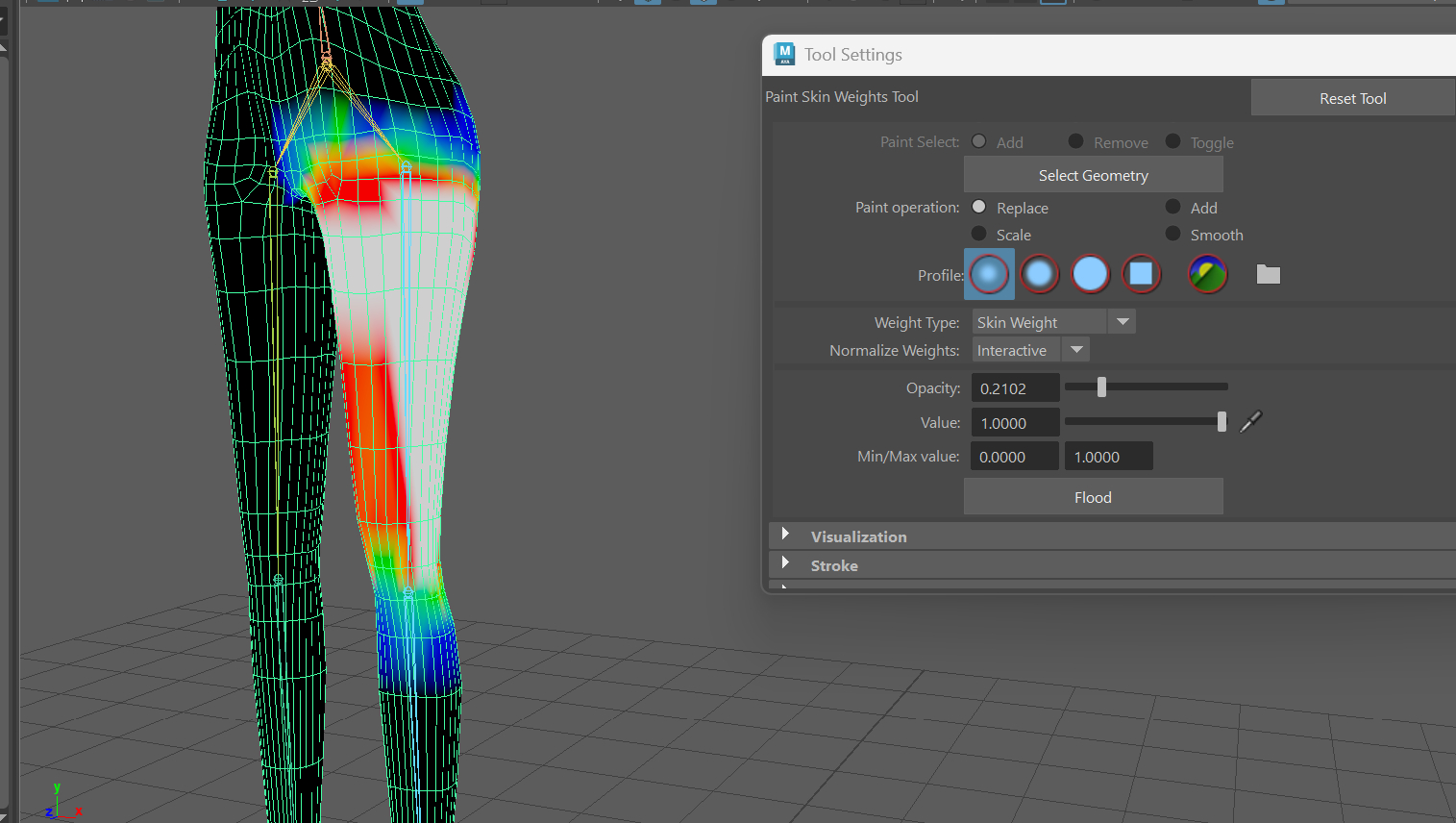
Task: Set paint operation to Smooth
Action: coord(1173,234)
